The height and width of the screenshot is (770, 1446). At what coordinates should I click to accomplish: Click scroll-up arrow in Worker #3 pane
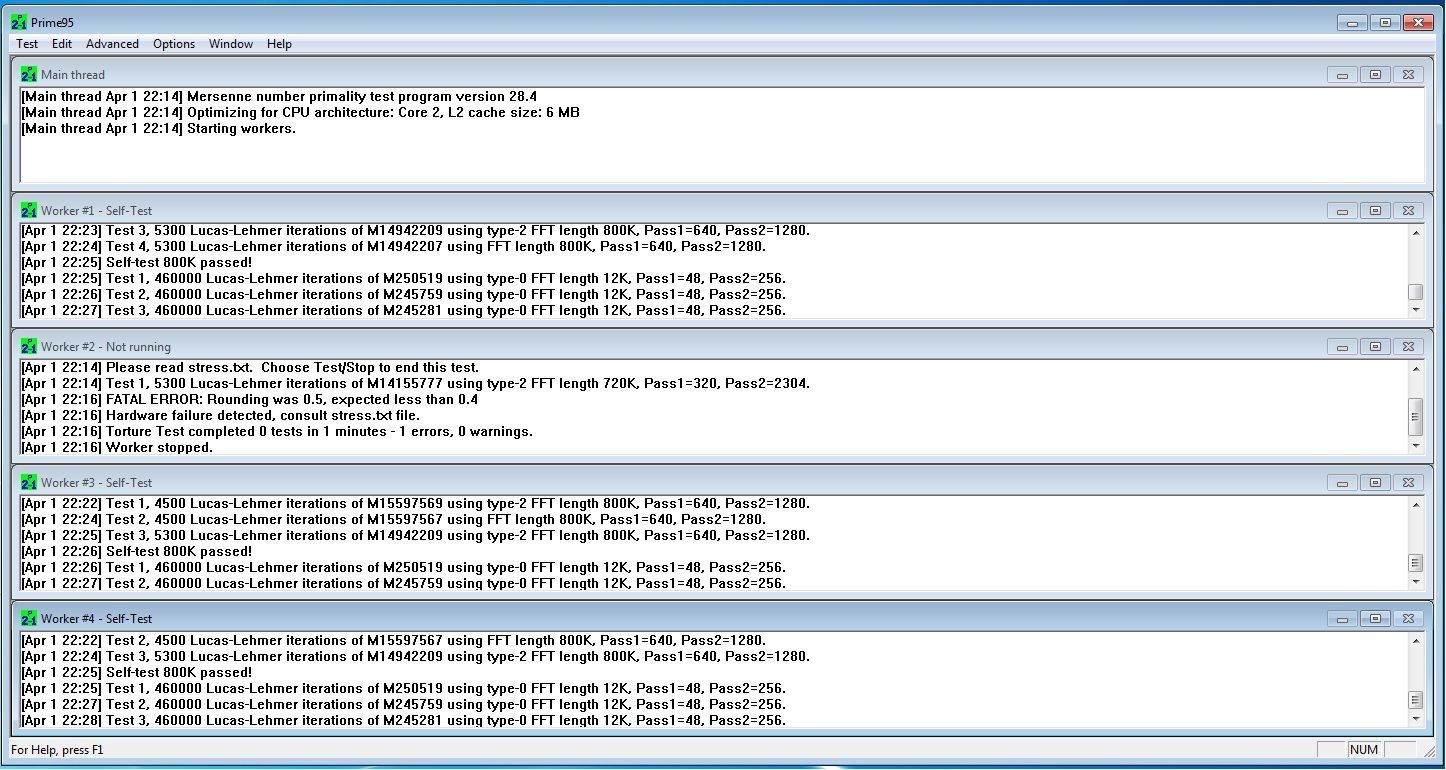click(1415, 504)
